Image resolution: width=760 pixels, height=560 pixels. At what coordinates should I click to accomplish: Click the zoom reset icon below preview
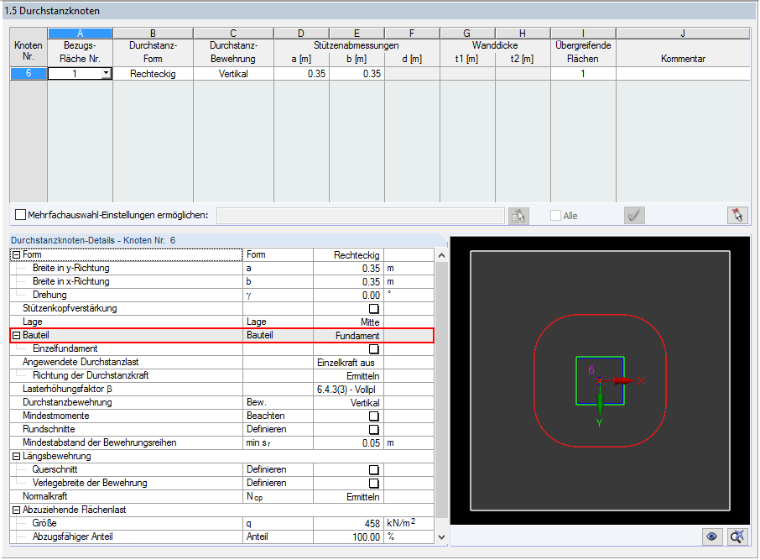[x=737, y=537]
